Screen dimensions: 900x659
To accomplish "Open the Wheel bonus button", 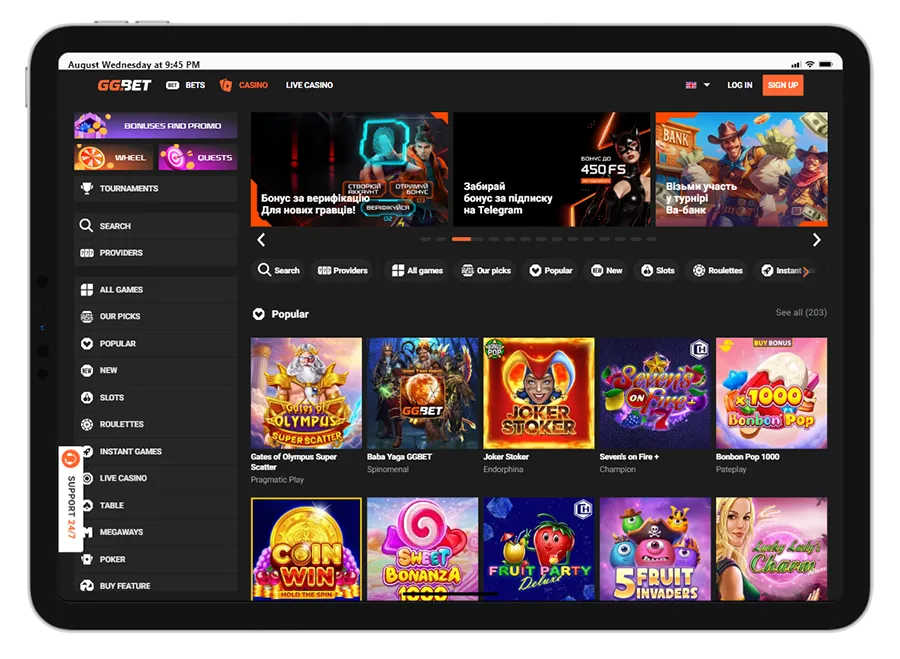I will coord(114,157).
